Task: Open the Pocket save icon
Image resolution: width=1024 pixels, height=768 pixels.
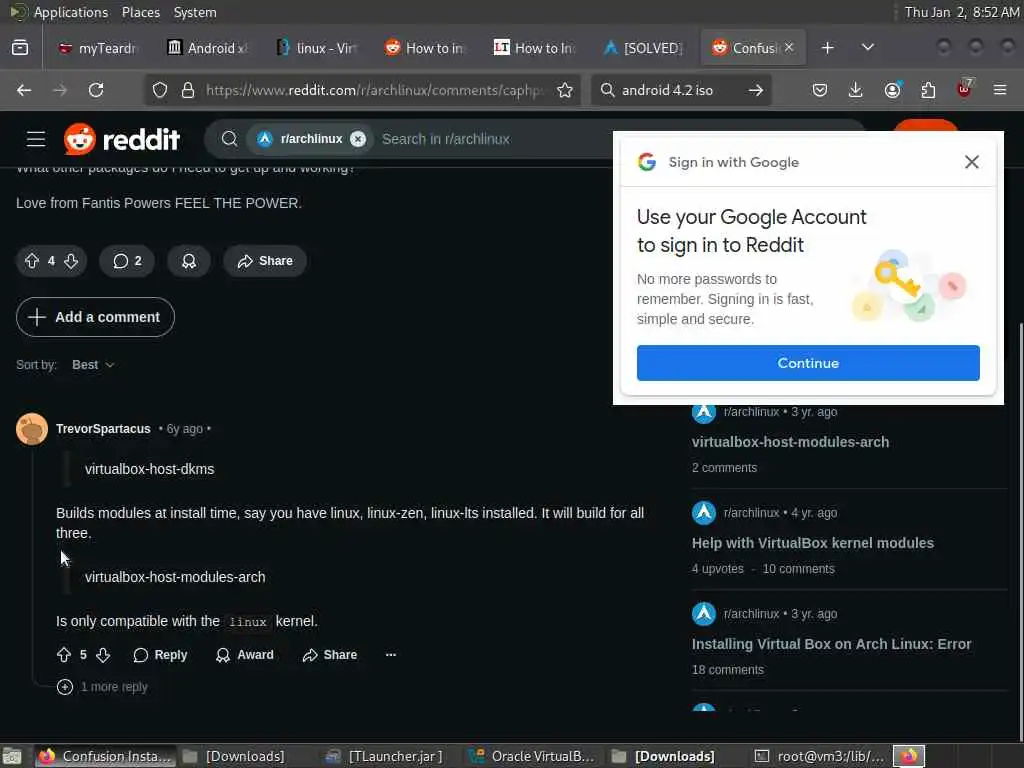Action: (820, 90)
